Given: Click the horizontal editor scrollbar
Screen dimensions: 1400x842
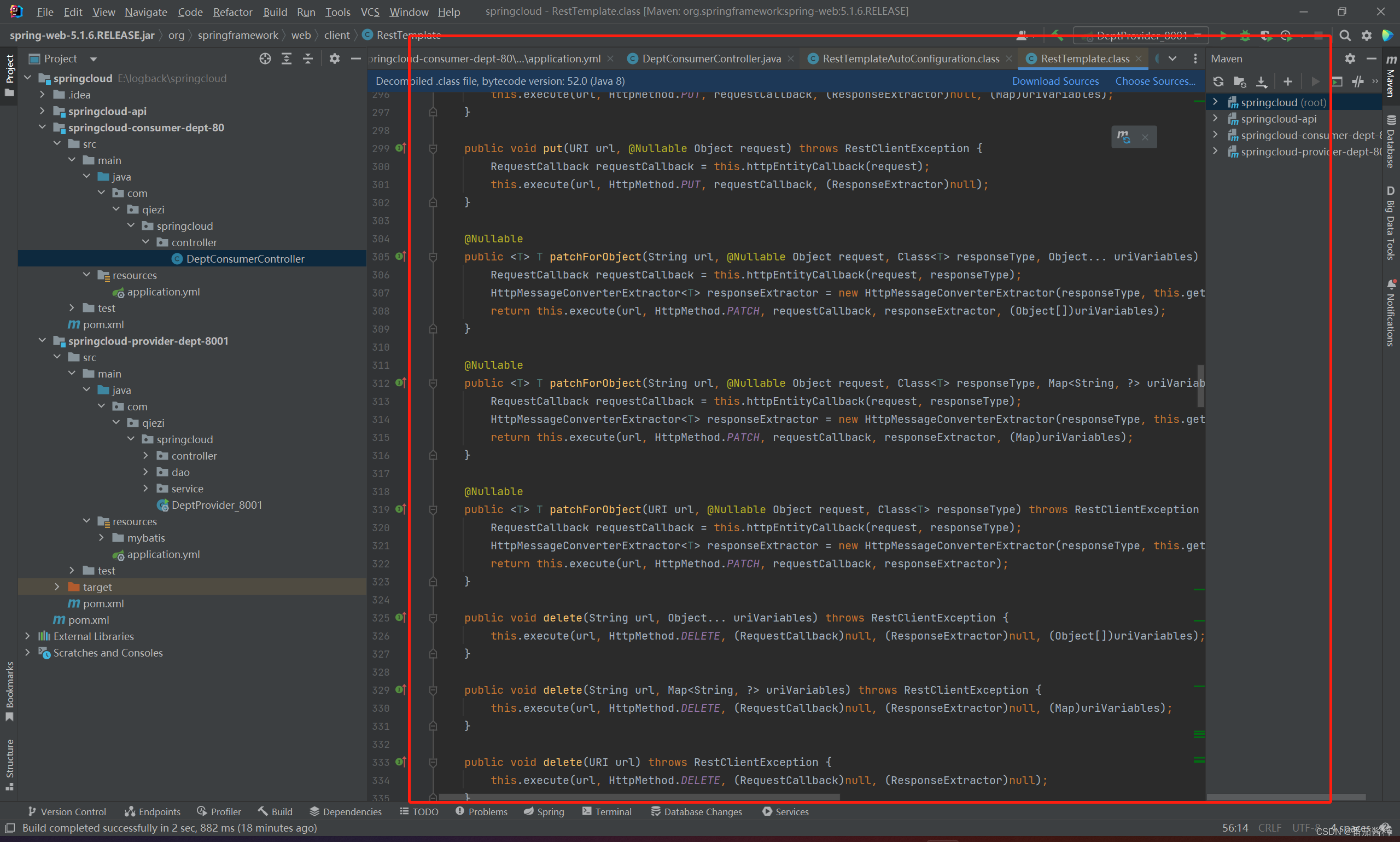Looking at the screenshot, I should click(639, 797).
